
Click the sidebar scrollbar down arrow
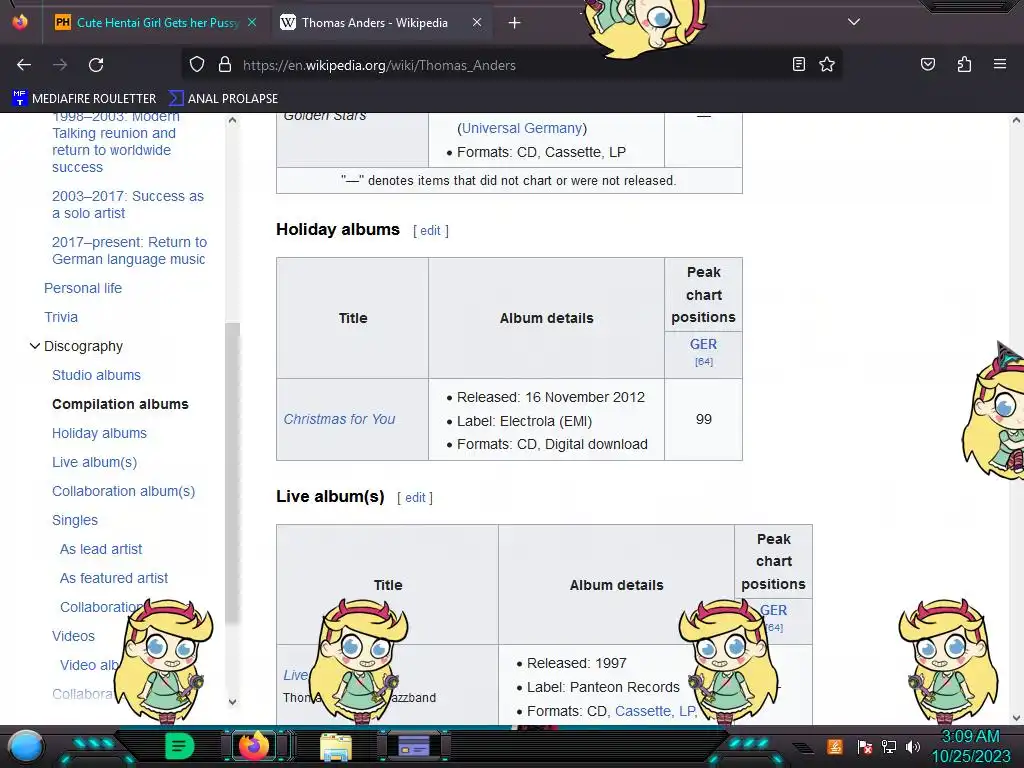point(232,702)
